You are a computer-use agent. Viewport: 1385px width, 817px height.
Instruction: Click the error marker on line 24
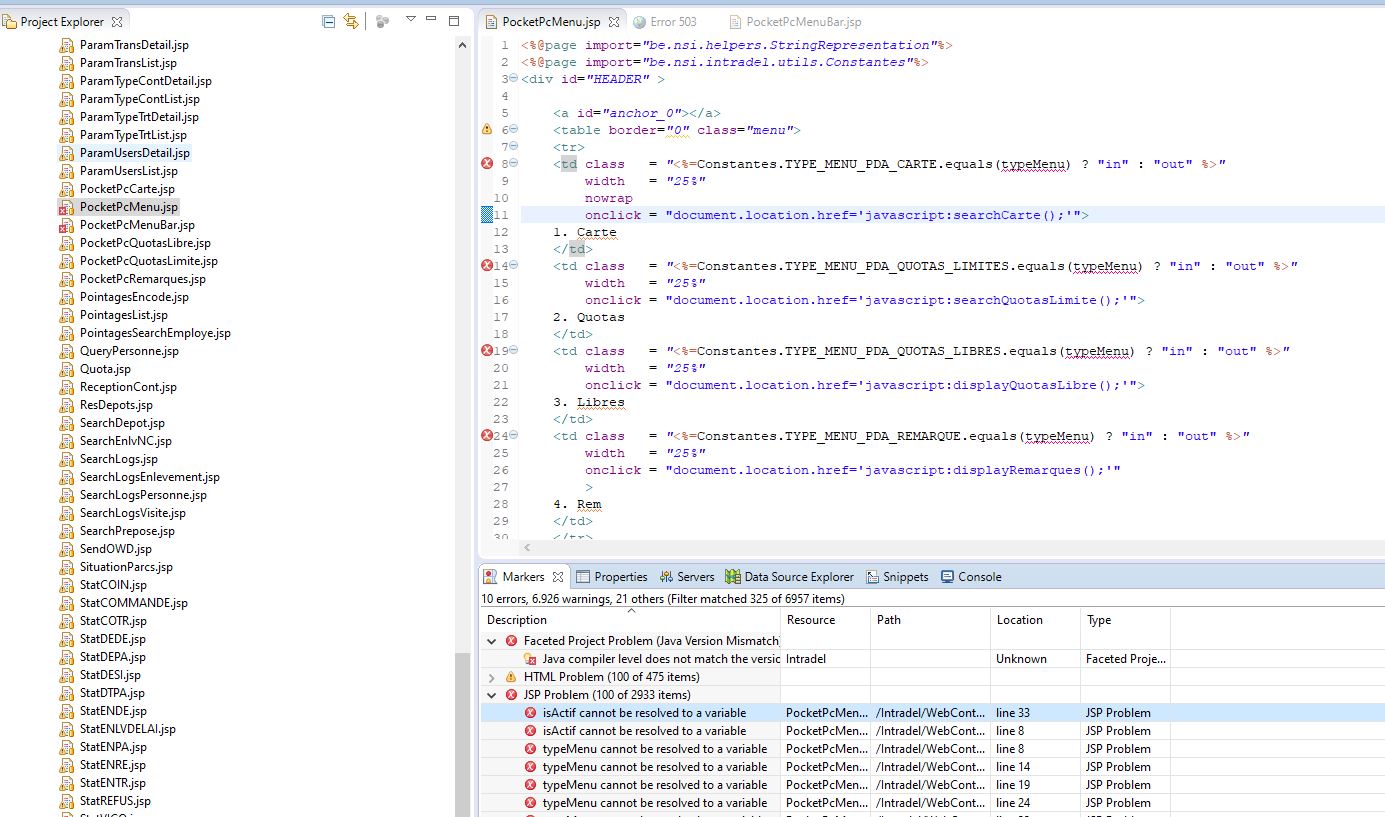487,435
